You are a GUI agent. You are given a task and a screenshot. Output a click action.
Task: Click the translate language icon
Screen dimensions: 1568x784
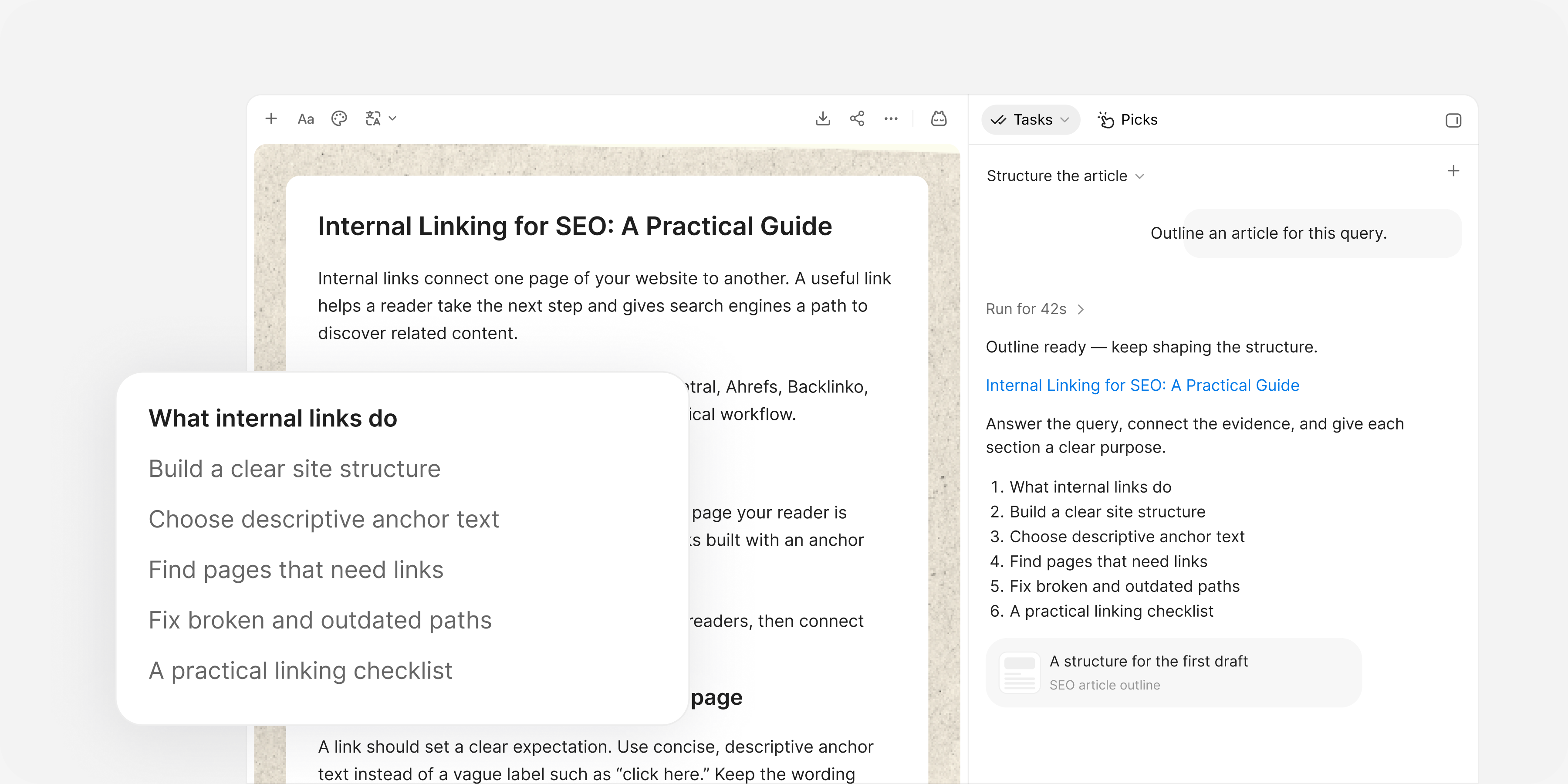point(373,119)
